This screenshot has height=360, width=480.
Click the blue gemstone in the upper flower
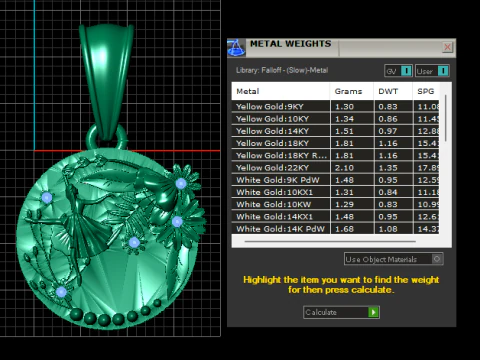click(181, 184)
